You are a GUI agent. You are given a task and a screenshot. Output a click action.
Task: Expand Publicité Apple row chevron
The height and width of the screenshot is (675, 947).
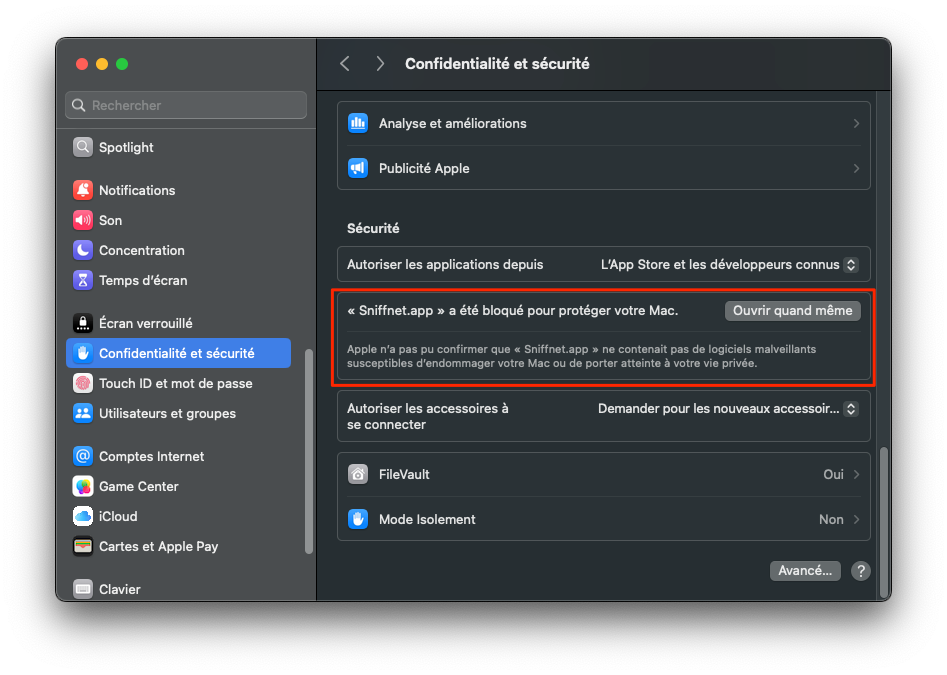(x=856, y=168)
